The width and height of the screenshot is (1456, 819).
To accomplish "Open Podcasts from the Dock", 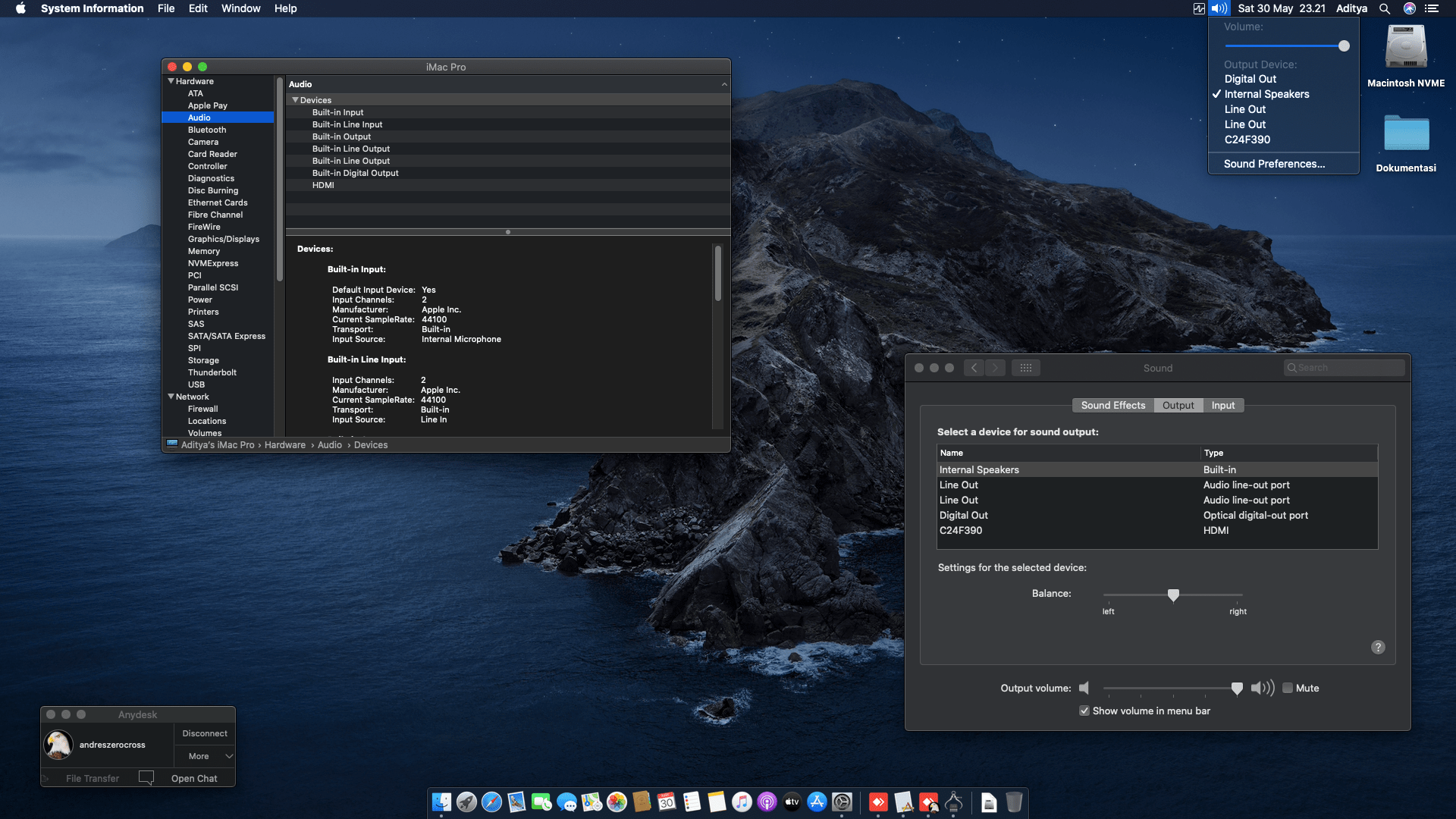I will pos(767,802).
